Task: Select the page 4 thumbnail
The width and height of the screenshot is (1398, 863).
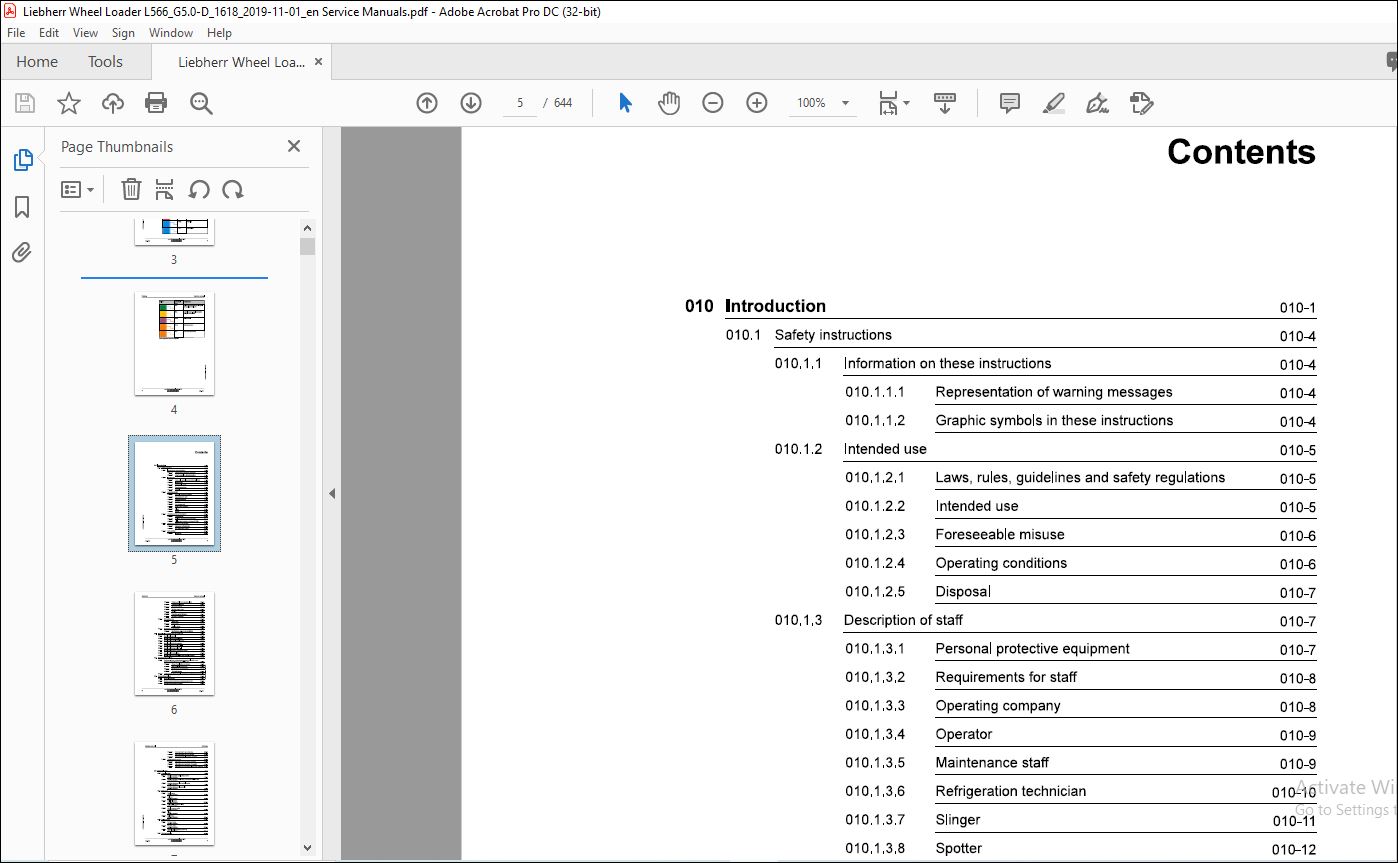Action: (x=174, y=344)
